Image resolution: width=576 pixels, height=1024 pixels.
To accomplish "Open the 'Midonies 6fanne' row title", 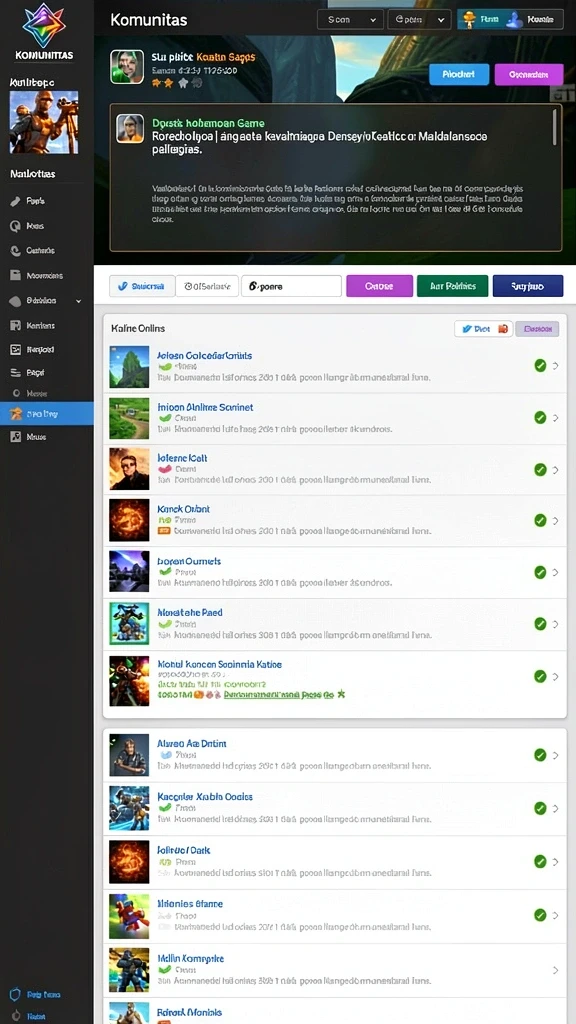I will pos(190,904).
